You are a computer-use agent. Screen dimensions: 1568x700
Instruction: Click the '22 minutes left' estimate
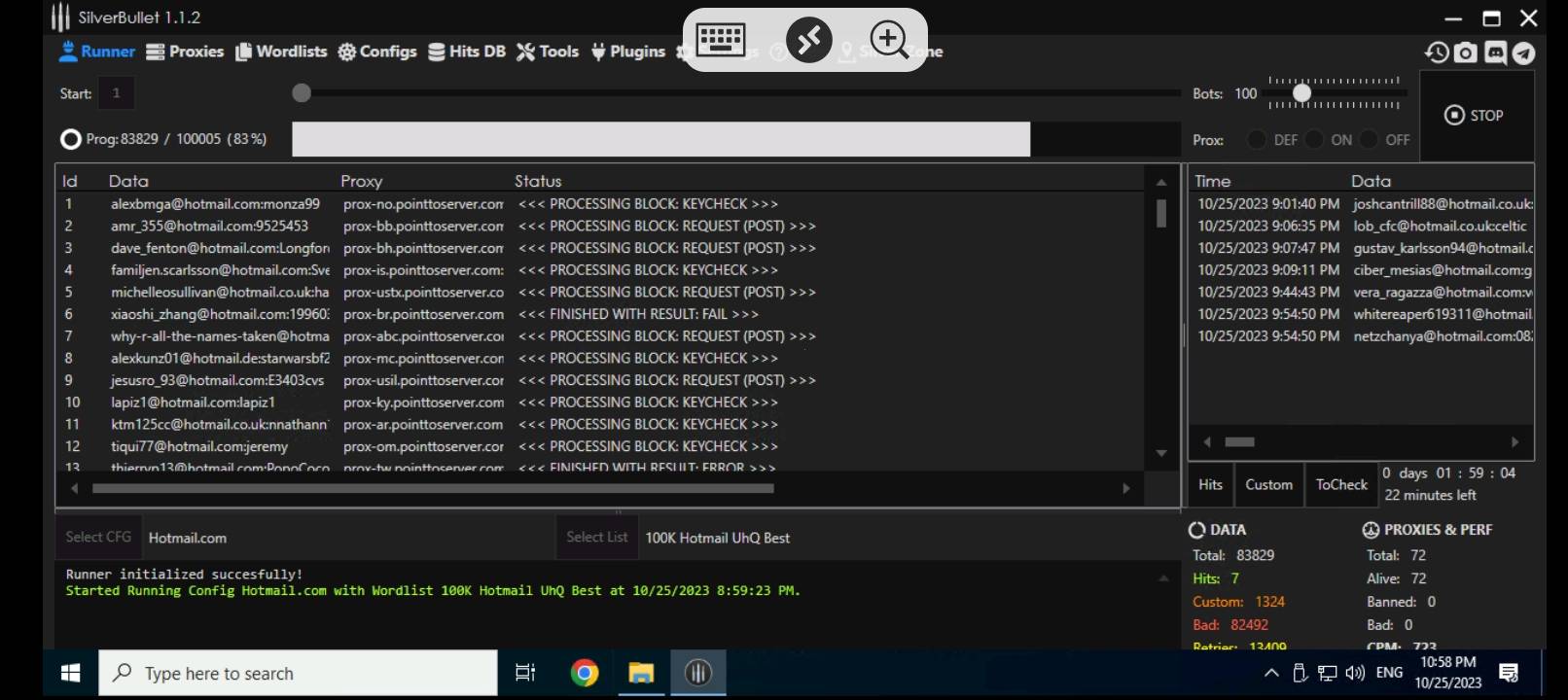[1430, 495]
